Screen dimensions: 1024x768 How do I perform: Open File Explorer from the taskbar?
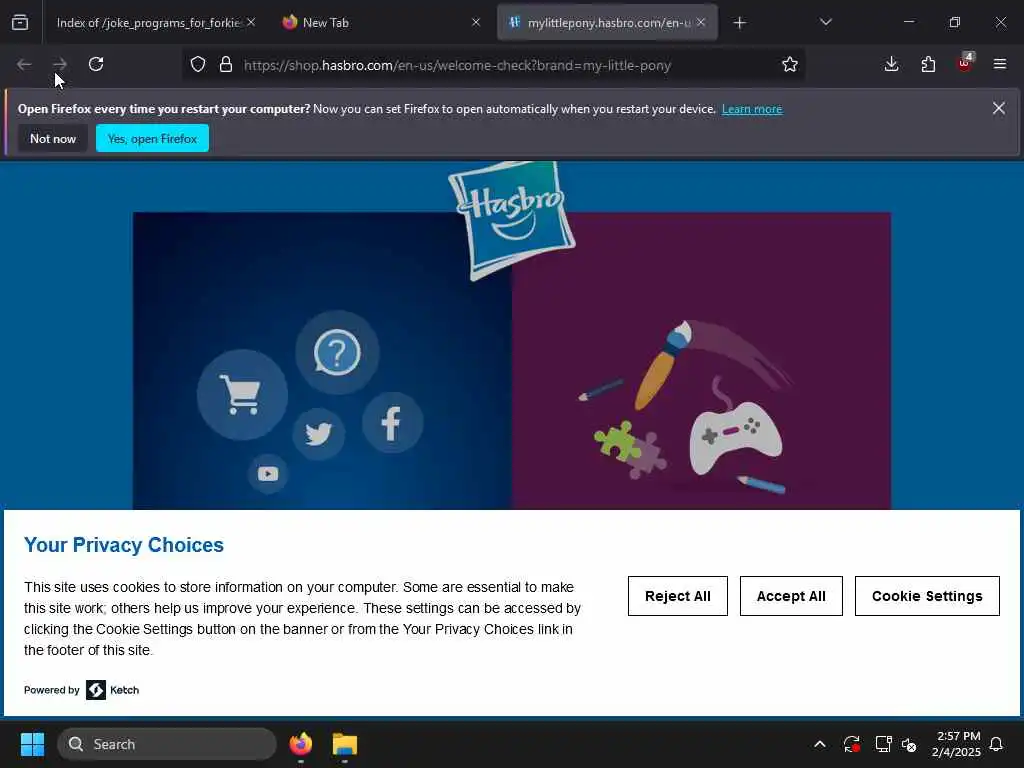tap(345, 744)
